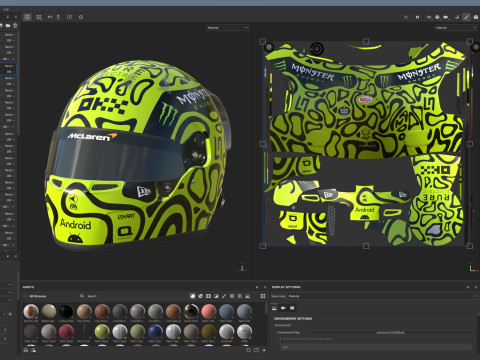The image size is (480, 360).
Task: Toggle the assets grid view icon
Action: [x=263, y=296]
